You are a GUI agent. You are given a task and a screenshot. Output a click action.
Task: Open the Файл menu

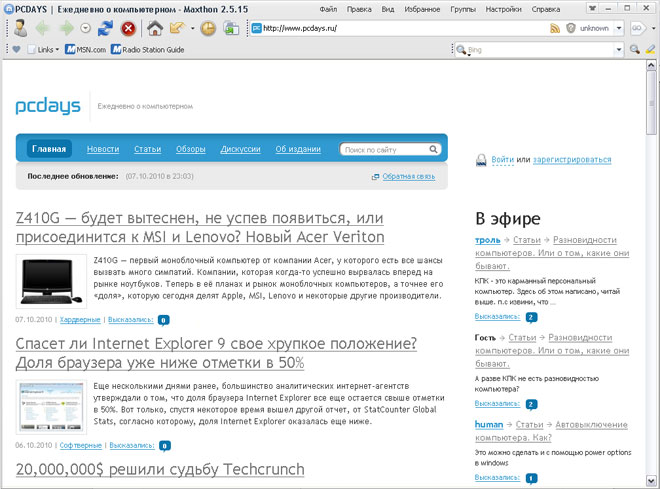click(328, 9)
